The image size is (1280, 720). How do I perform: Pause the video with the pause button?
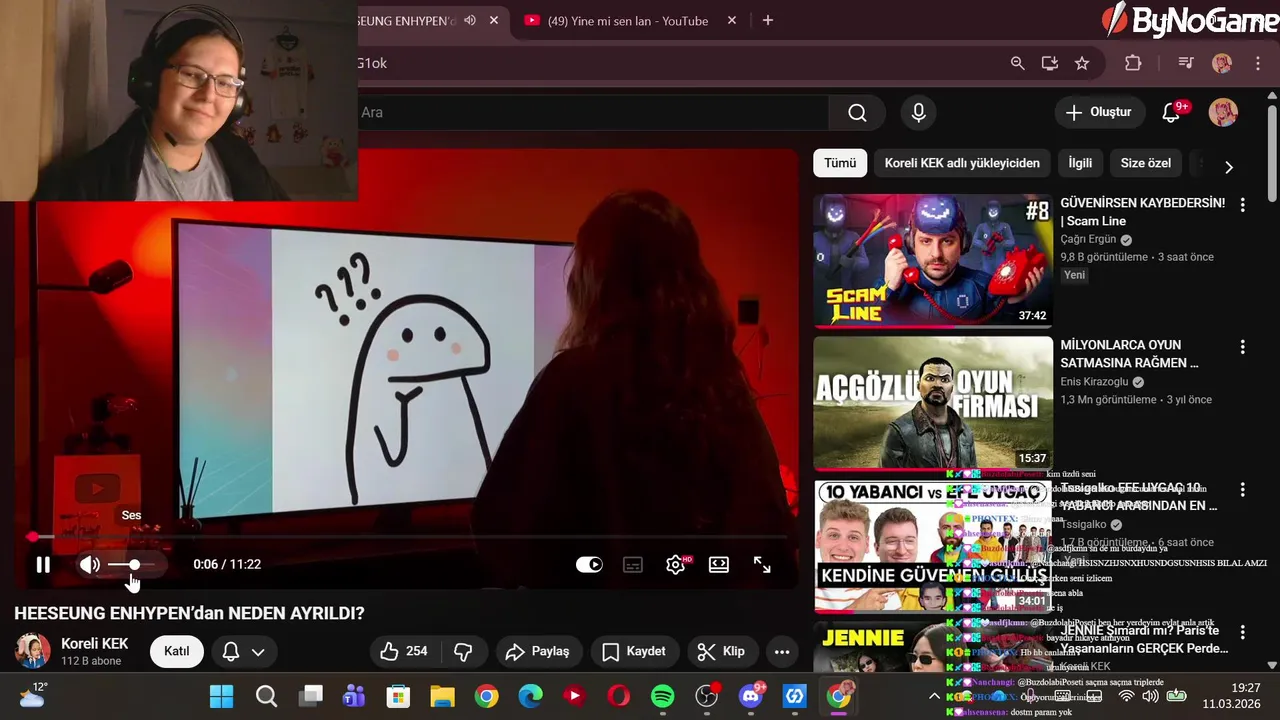pos(43,565)
